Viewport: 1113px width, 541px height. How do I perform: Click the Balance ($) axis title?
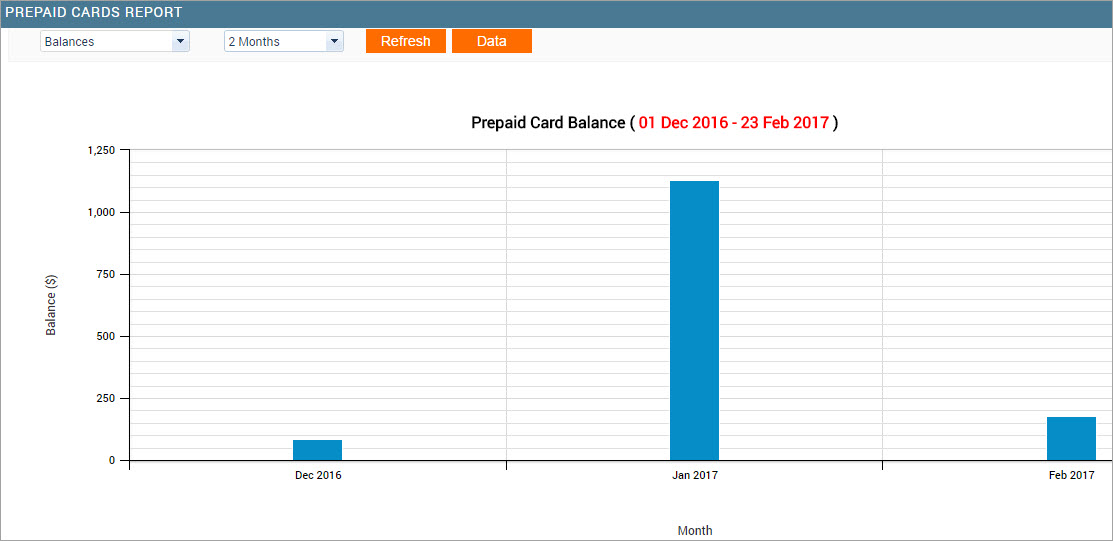(x=51, y=305)
